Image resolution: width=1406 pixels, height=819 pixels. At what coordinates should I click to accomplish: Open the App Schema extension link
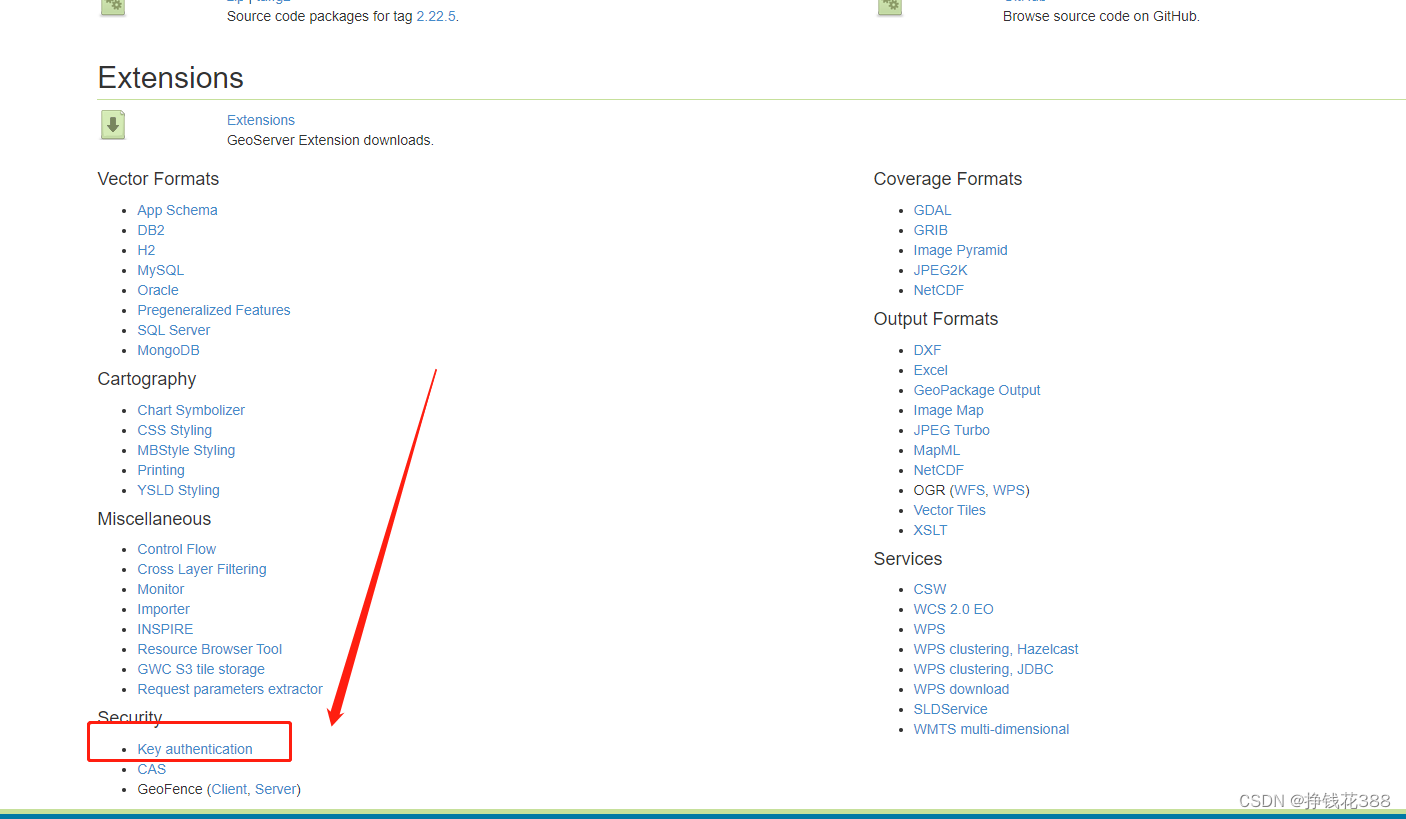point(177,210)
